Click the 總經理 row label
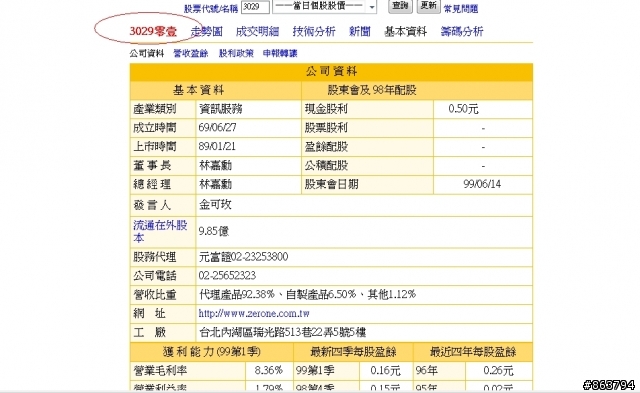Screen dimensions: 640x393 click(x=152, y=184)
